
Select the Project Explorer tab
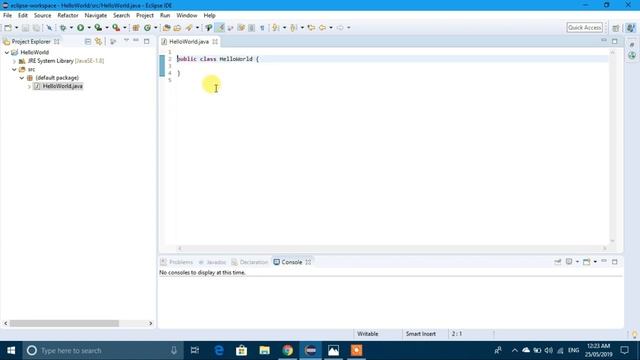(31, 42)
